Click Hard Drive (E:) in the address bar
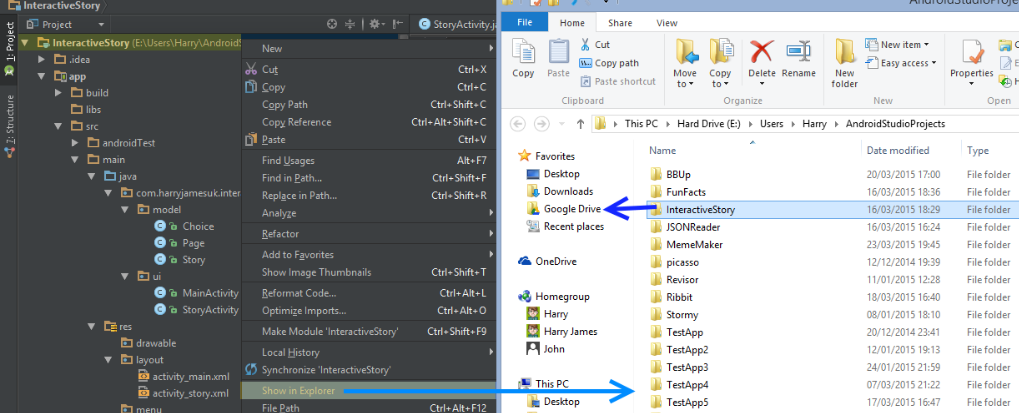1019x413 pixels. 707,123
